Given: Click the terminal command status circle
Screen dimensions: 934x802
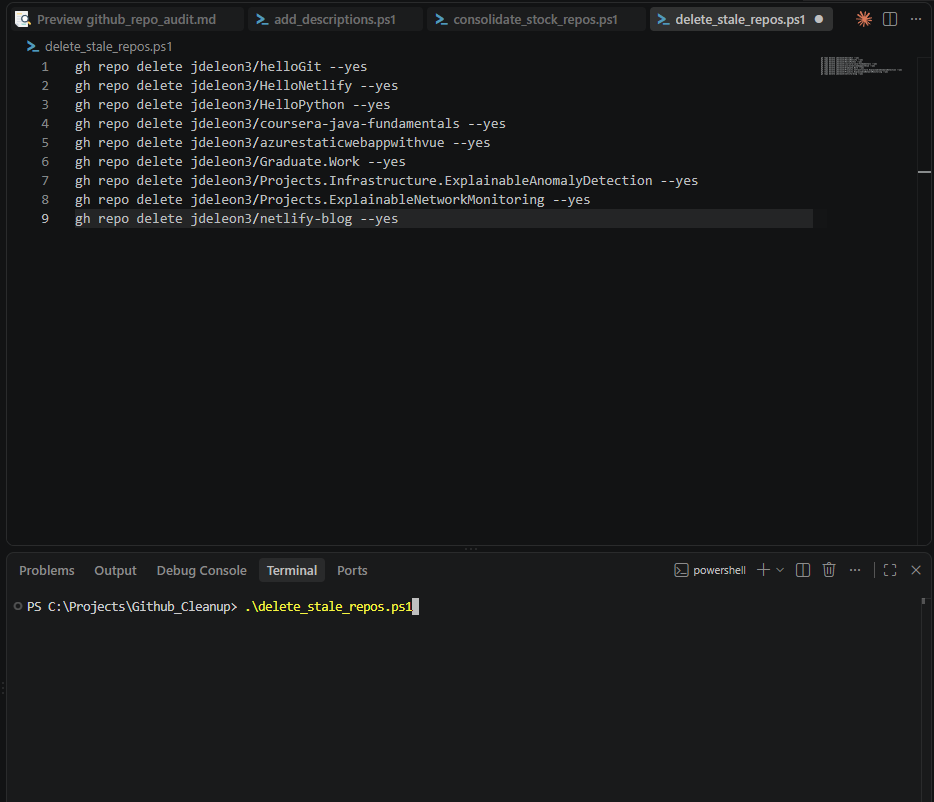Looking at the screenshot, I should pos(18,607).
